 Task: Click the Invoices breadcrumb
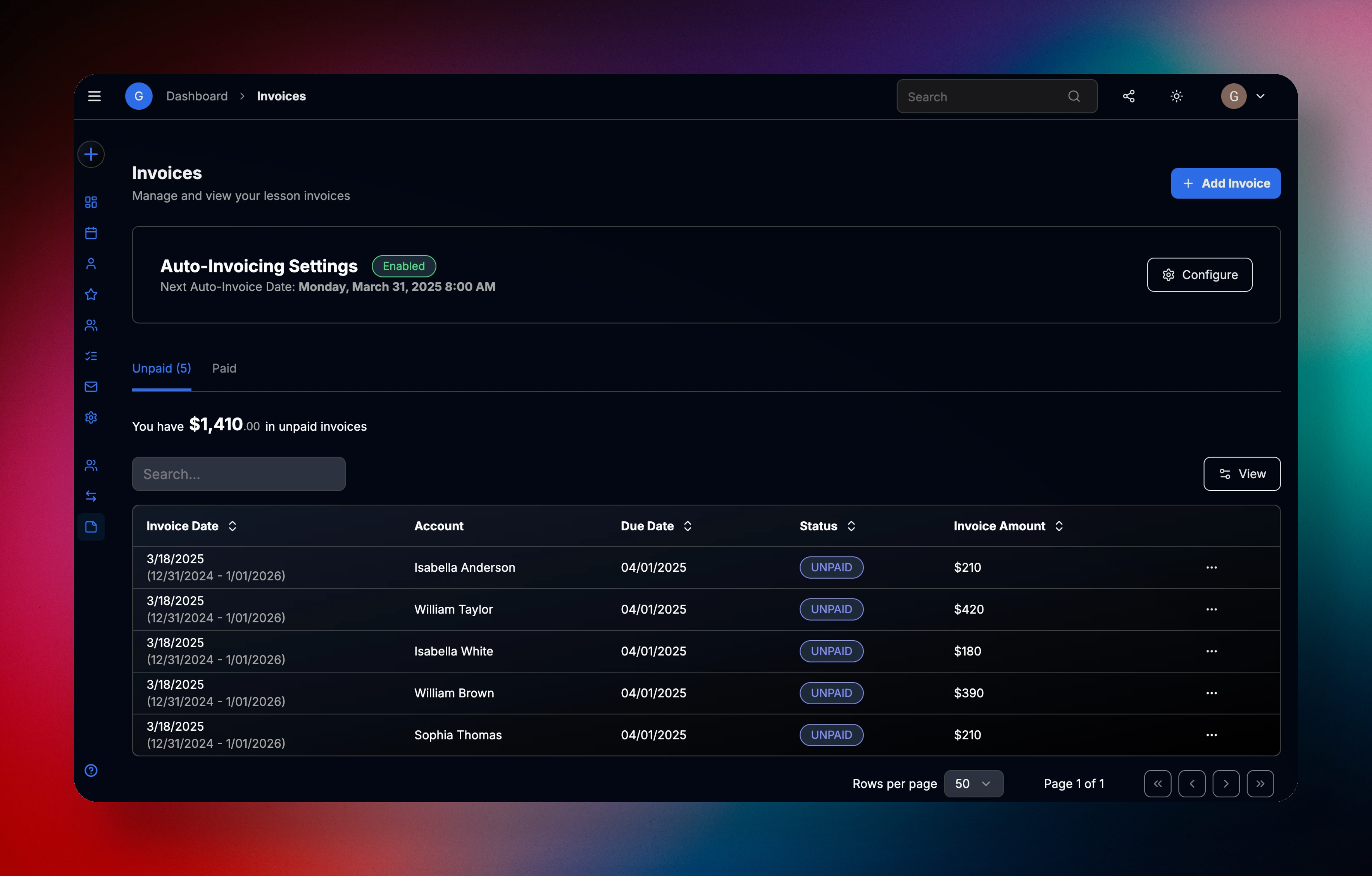tap(282, 96)
